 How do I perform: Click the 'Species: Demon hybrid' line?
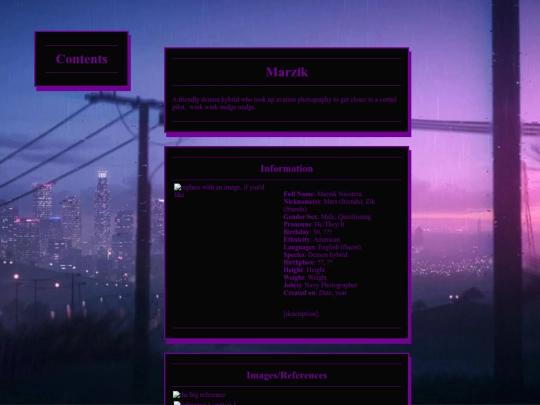click(x=315, y=255)
